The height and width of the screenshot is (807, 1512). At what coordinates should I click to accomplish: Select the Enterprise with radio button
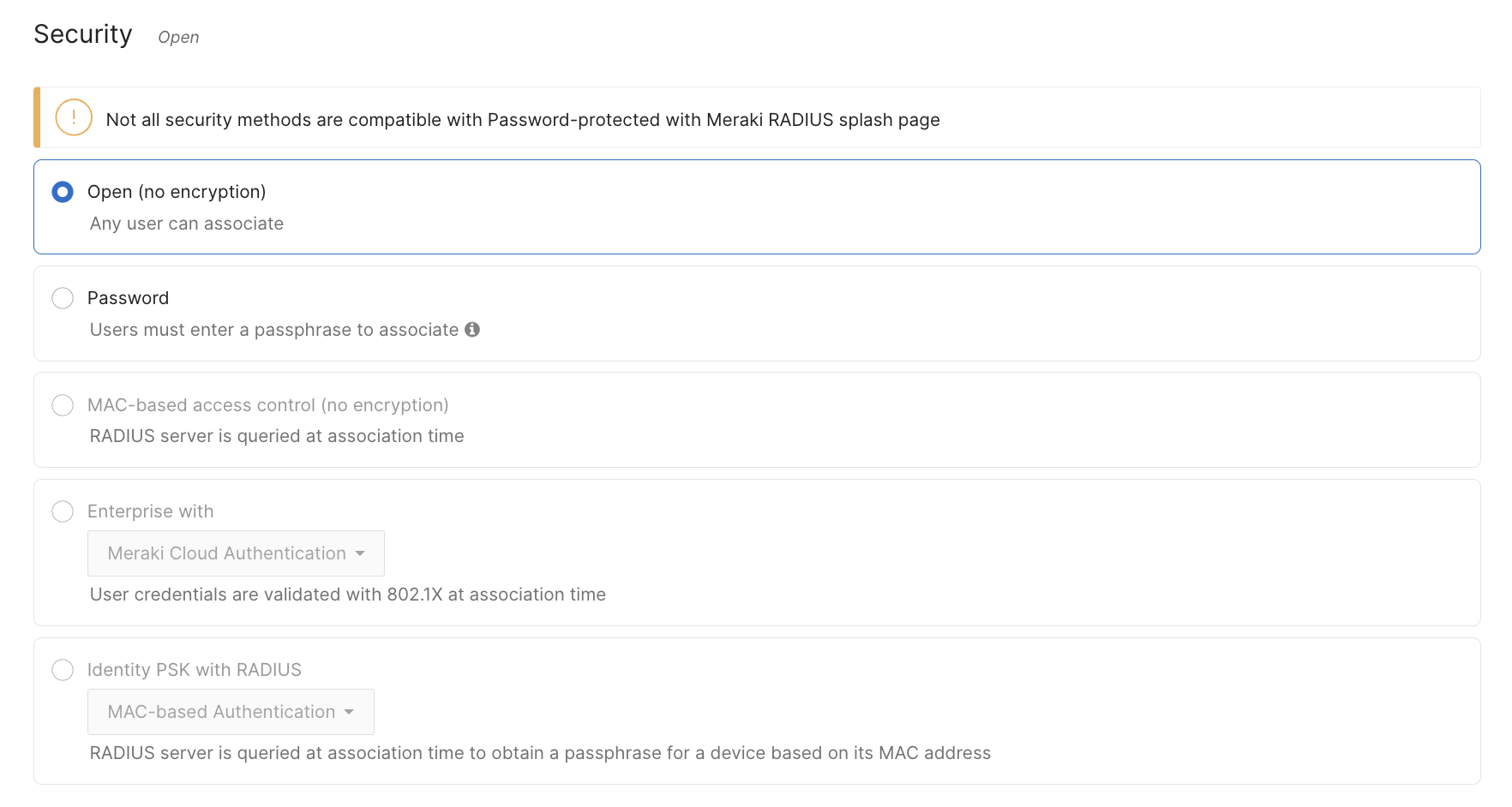point(63,511)
